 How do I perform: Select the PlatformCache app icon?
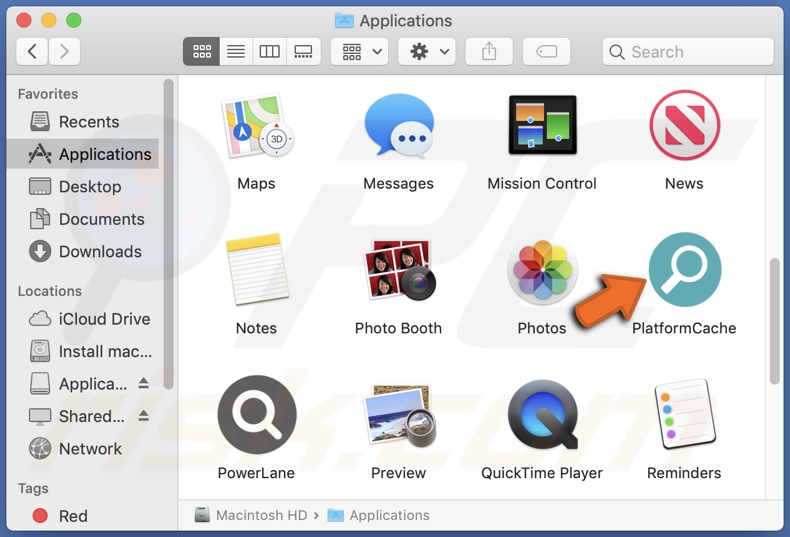tap(684, 270)
